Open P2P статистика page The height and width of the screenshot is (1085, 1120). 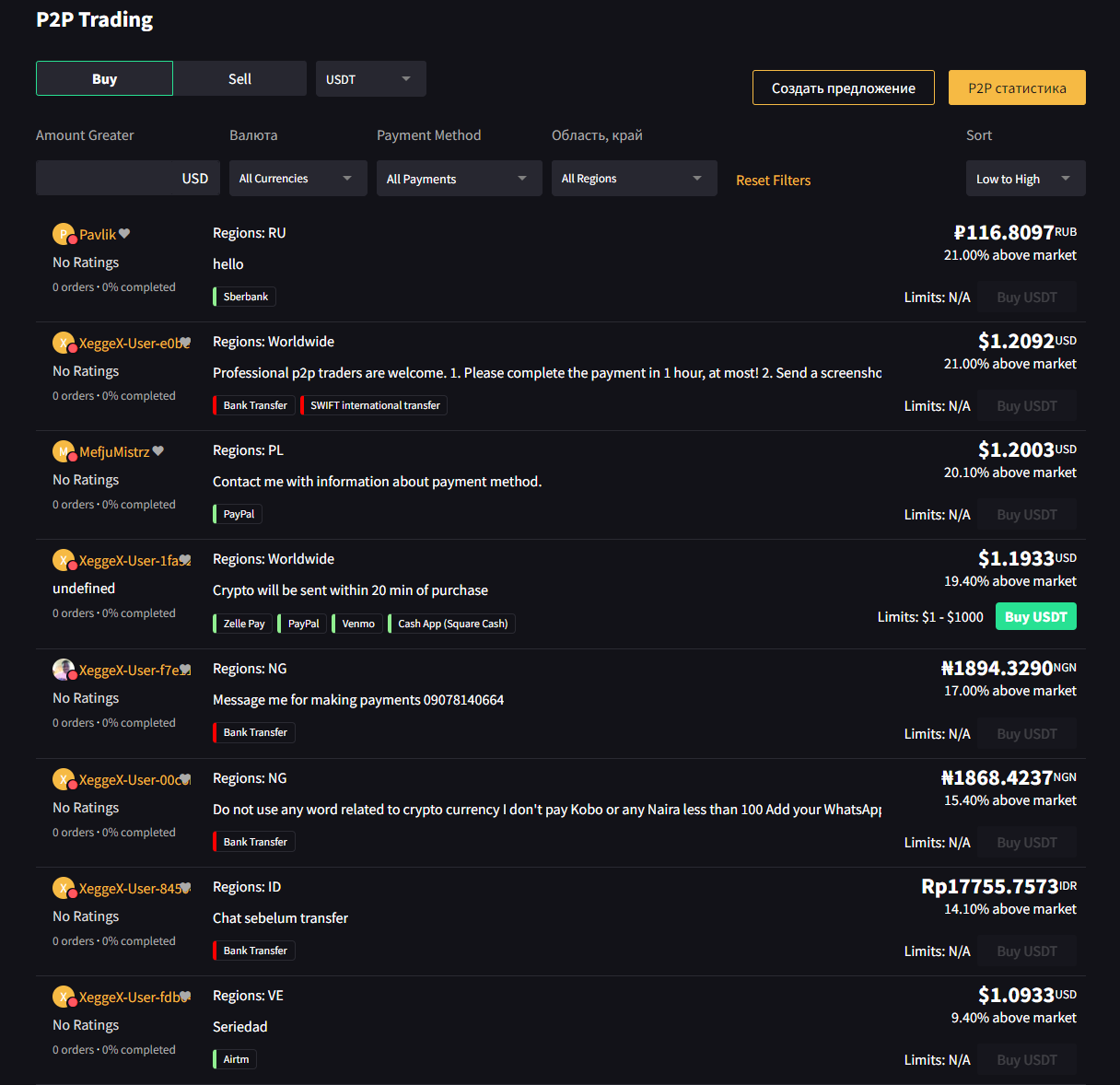tap(1017, 88)
